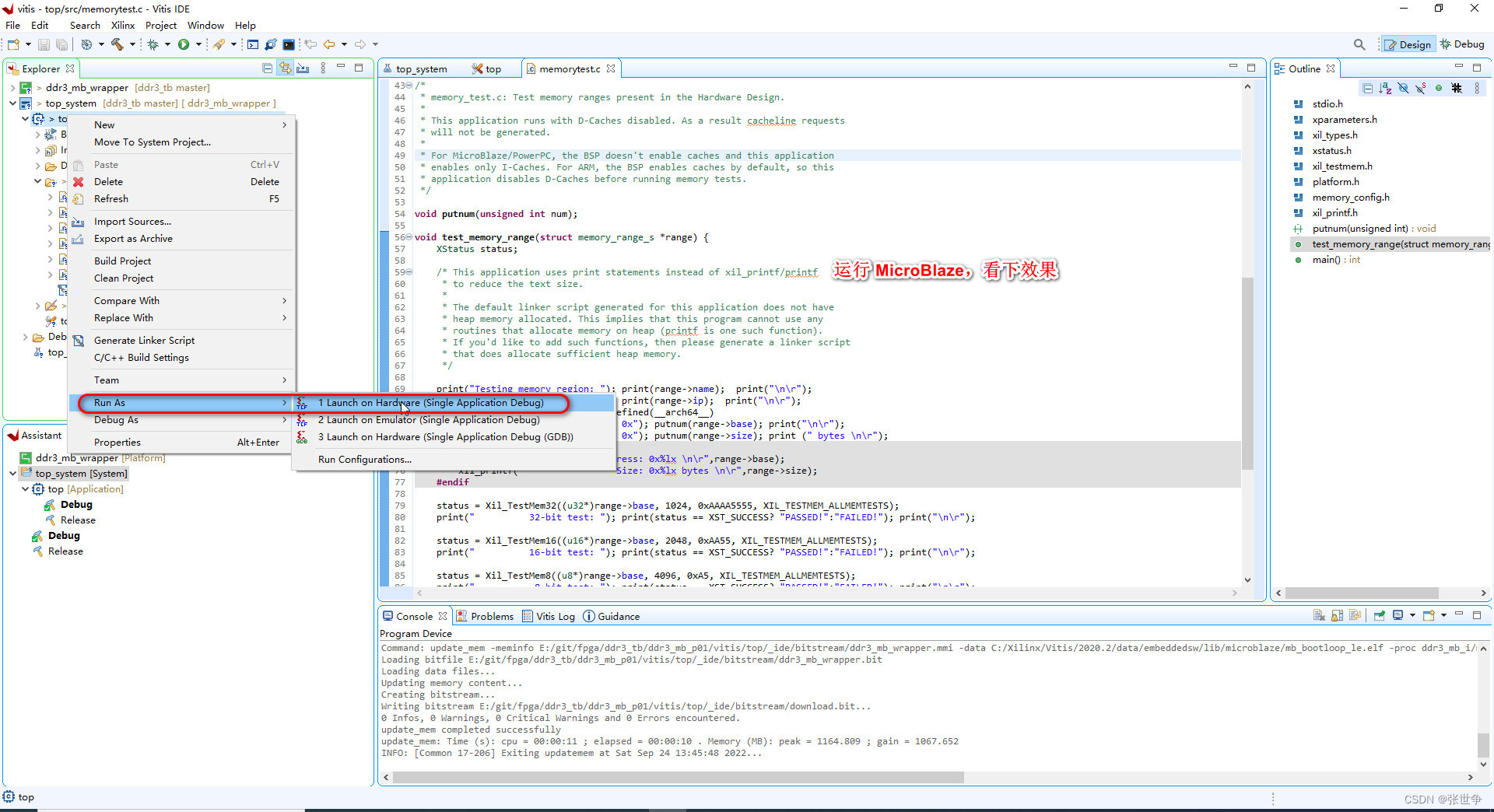1494x812 pixels.
Task: Click the black terminal icon in toolbar
Action: (289, 44)
